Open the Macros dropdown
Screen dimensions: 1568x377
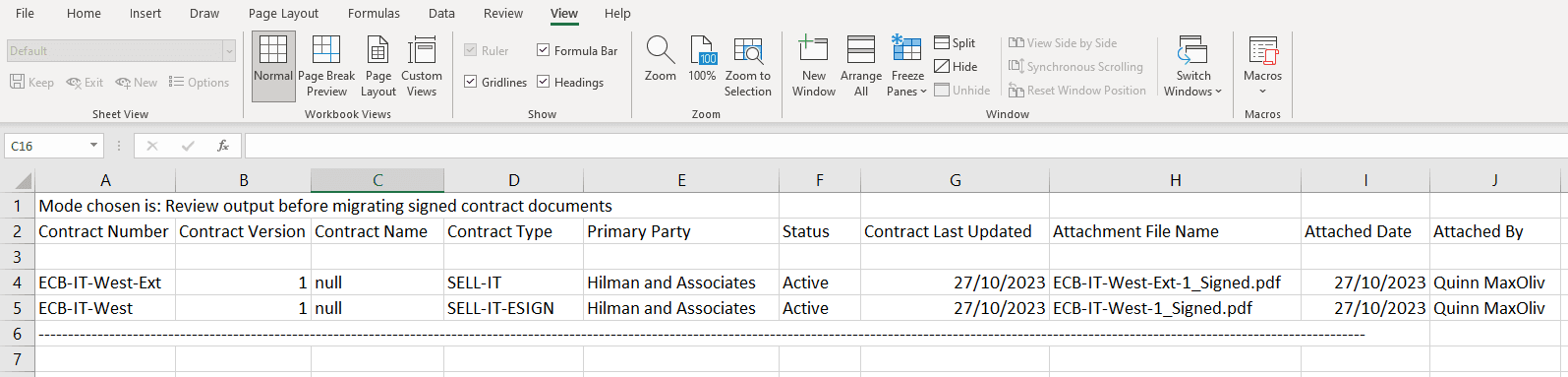coord(1263,66)
